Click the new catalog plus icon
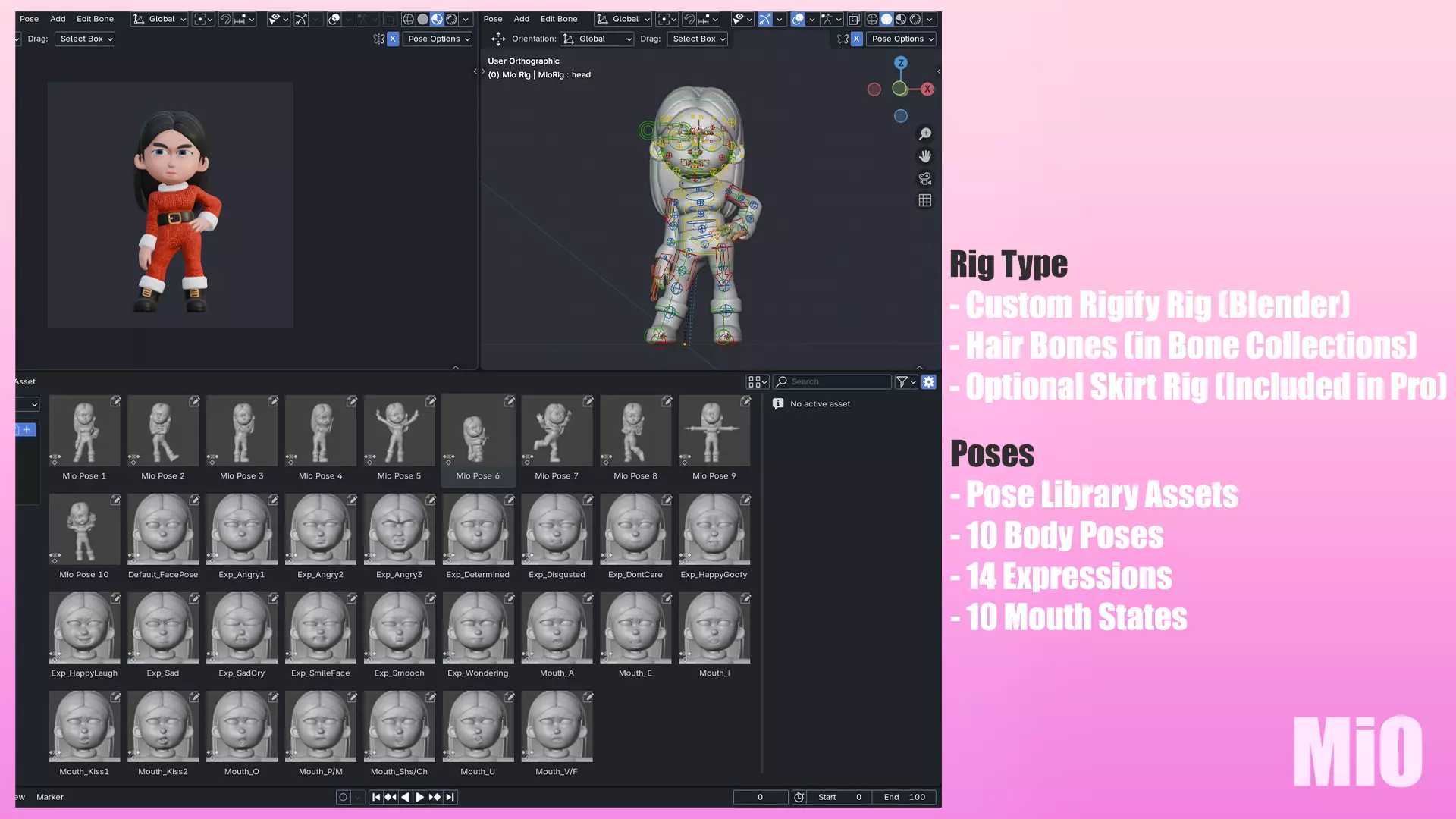 pos(27,429)
